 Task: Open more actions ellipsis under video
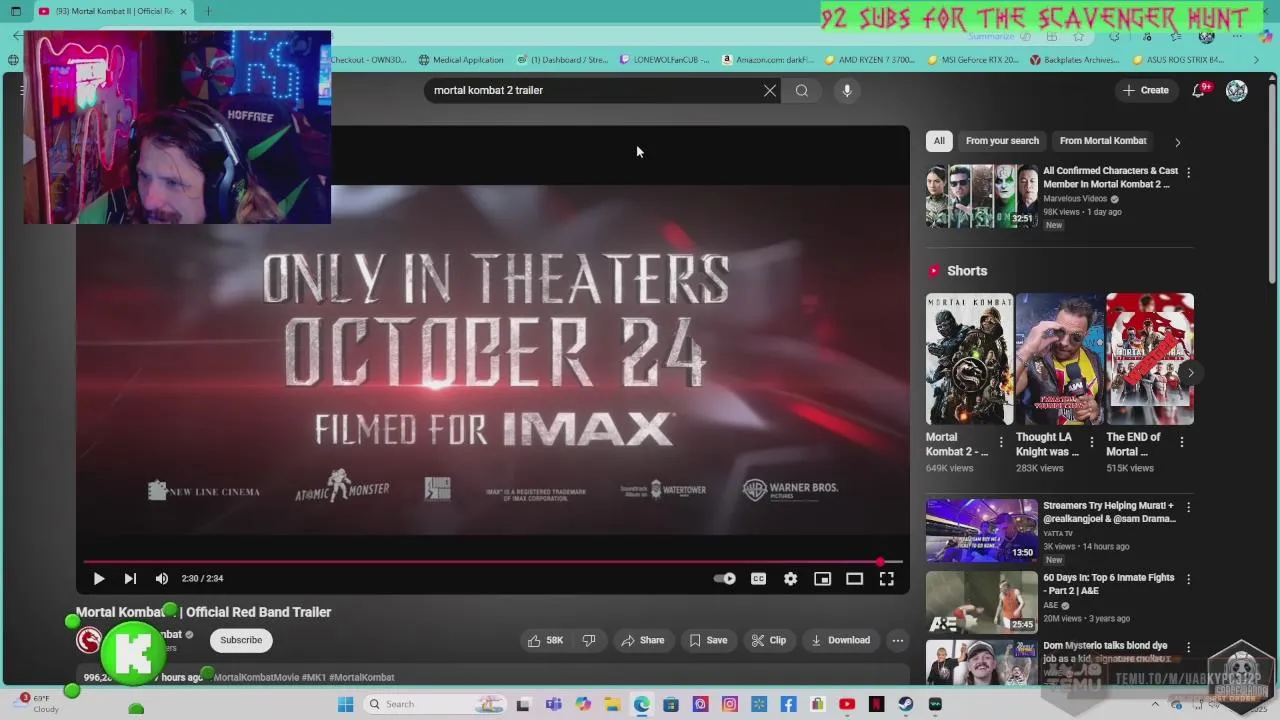point(898,640)
